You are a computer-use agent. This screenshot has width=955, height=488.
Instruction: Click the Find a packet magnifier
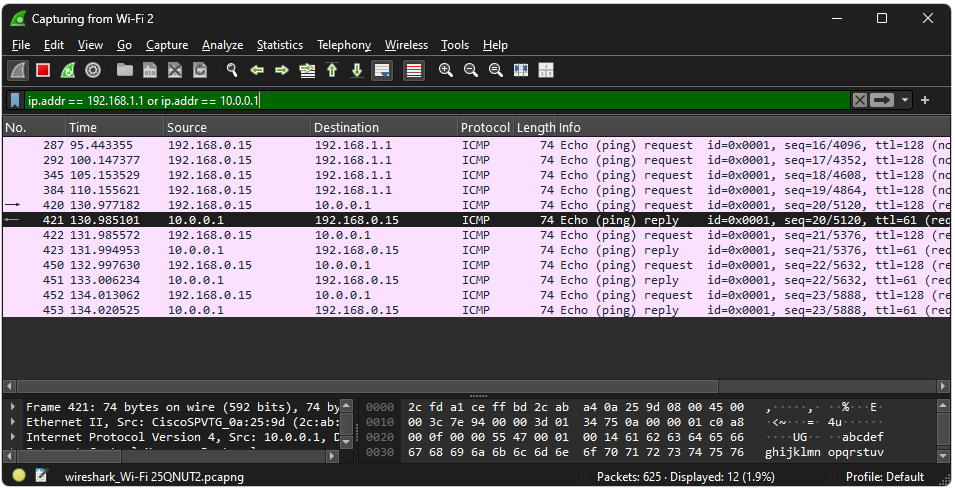click(232, 70)
